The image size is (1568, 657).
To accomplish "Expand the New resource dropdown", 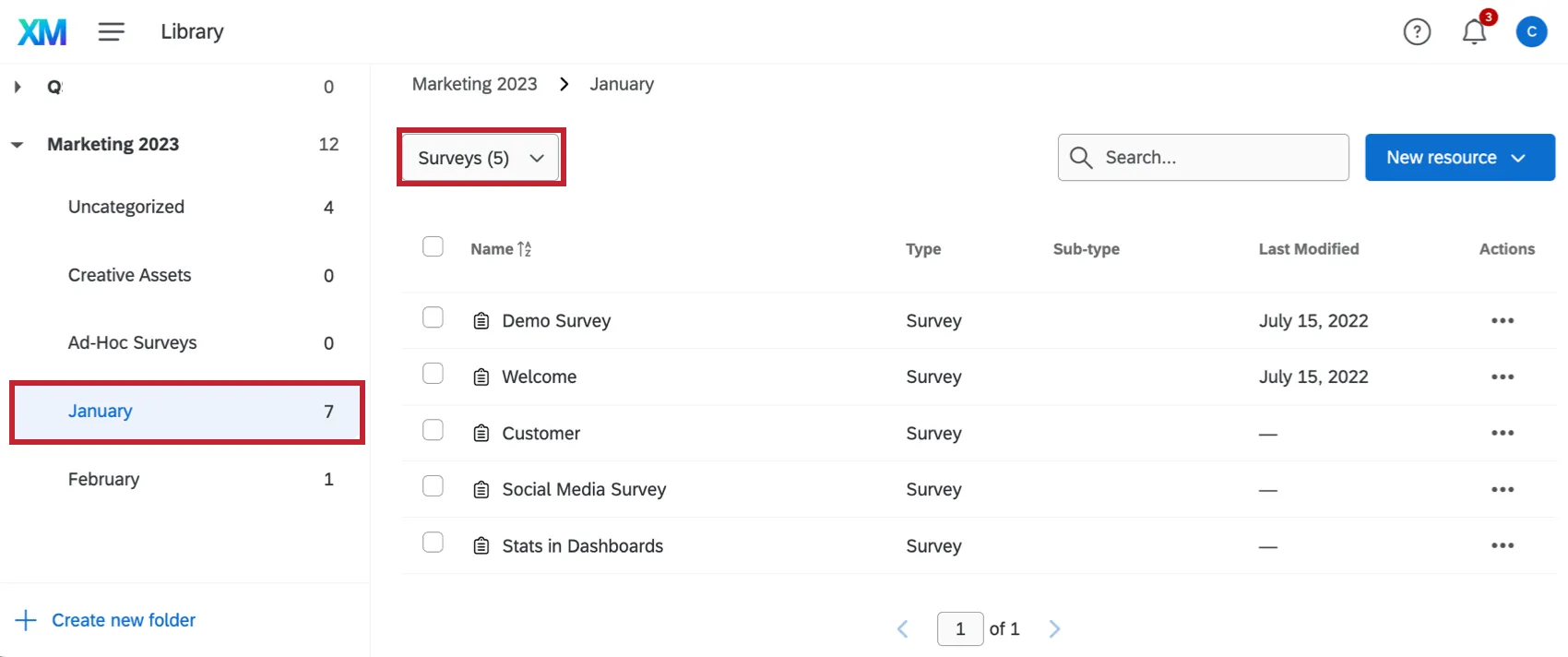I will click(x=1459, y=158).
